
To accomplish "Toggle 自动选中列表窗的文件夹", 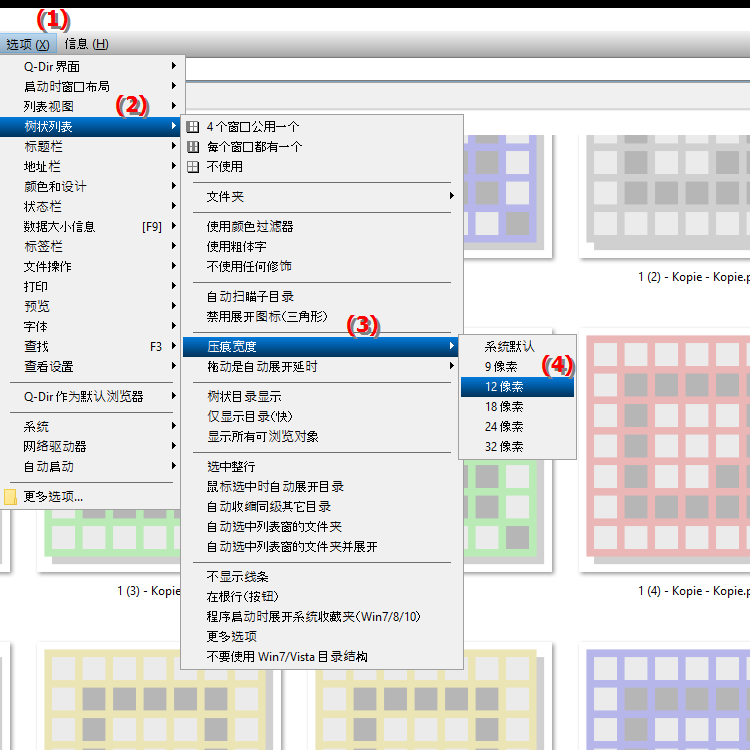I will tap(321, 527).
